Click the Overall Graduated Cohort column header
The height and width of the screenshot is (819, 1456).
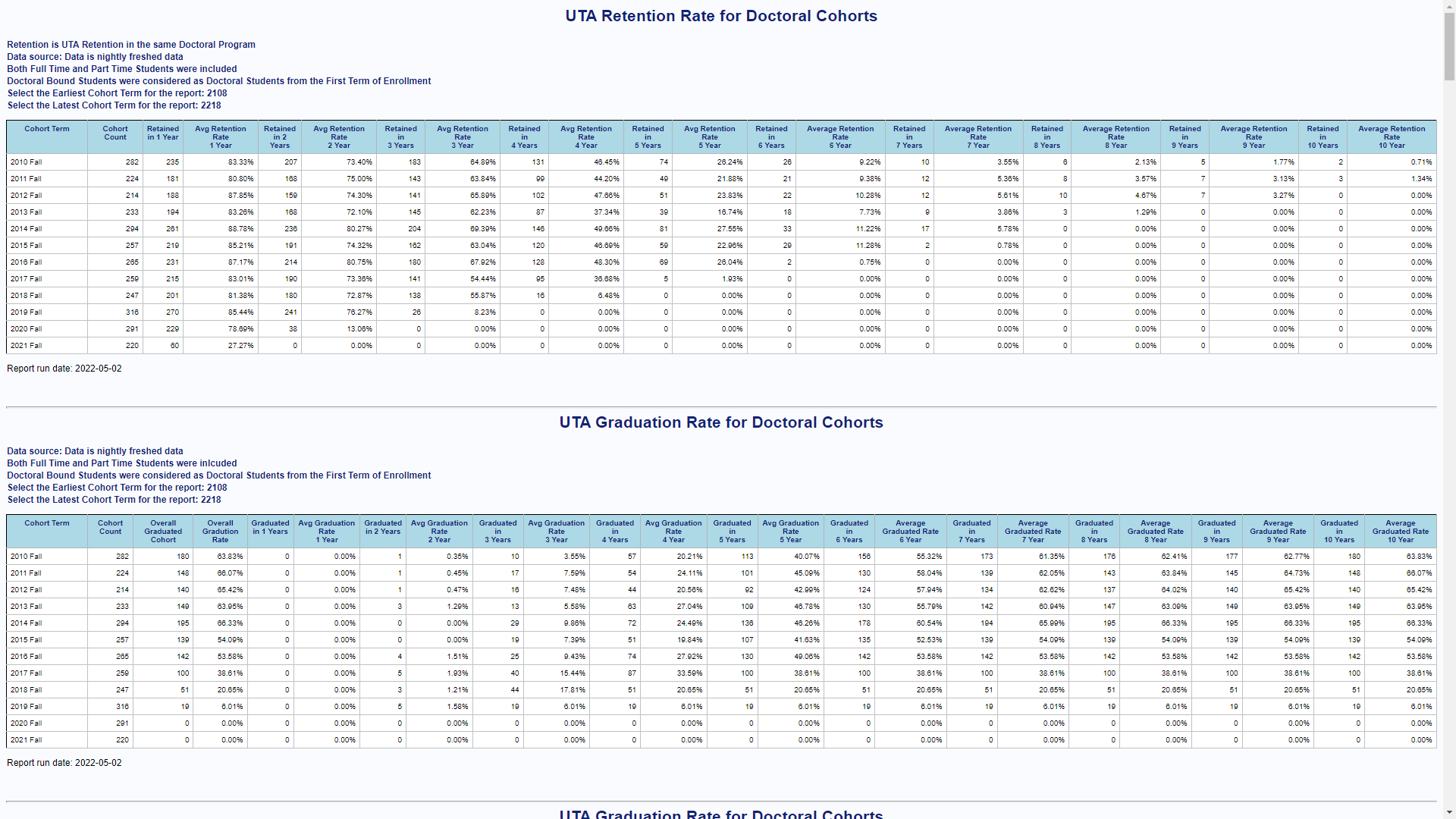163,532
